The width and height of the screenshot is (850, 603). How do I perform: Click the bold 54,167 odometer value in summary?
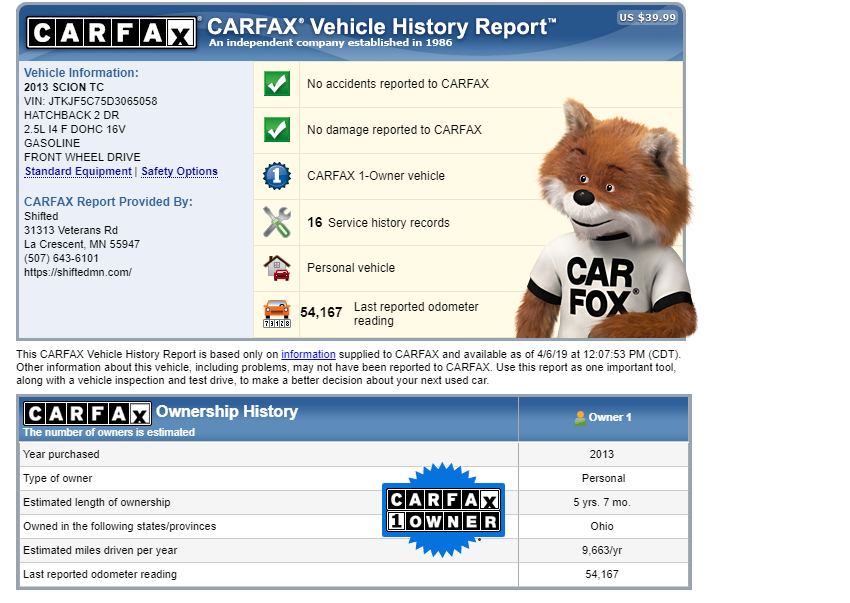(321, 312)
